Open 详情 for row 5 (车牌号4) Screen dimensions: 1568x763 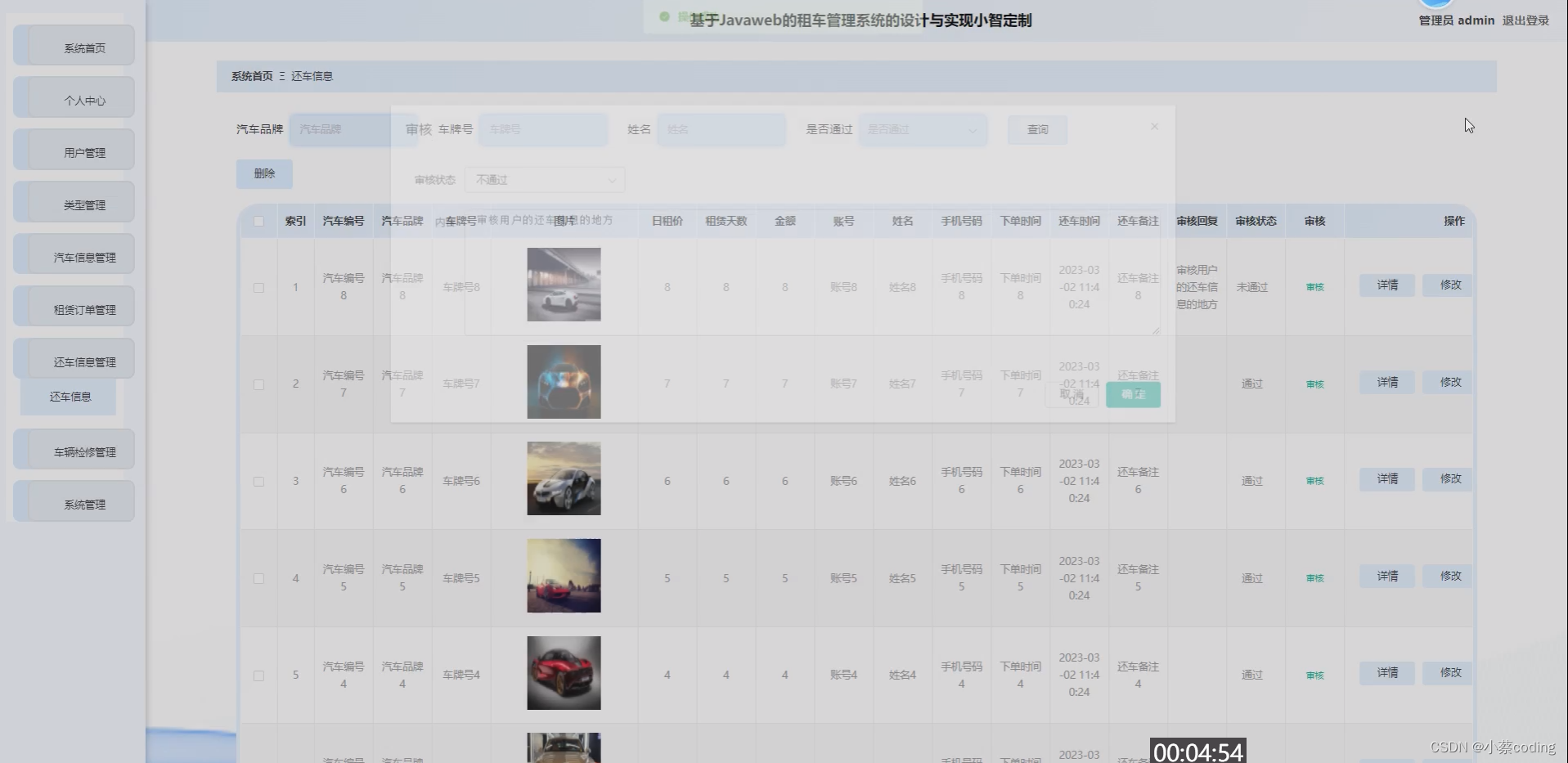click(x=1387, y=672)
